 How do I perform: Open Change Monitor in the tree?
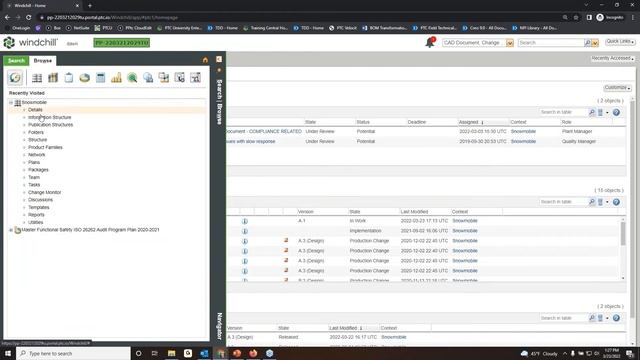[x=44, y=192]
